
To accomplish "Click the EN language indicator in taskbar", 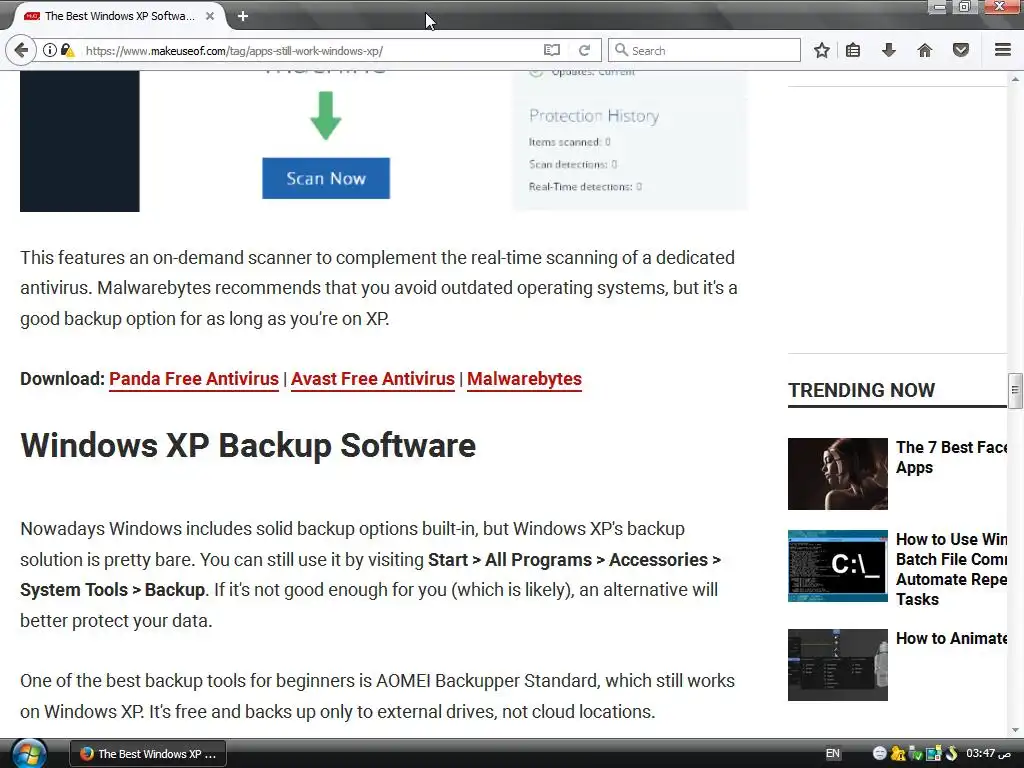I will 833,753.
